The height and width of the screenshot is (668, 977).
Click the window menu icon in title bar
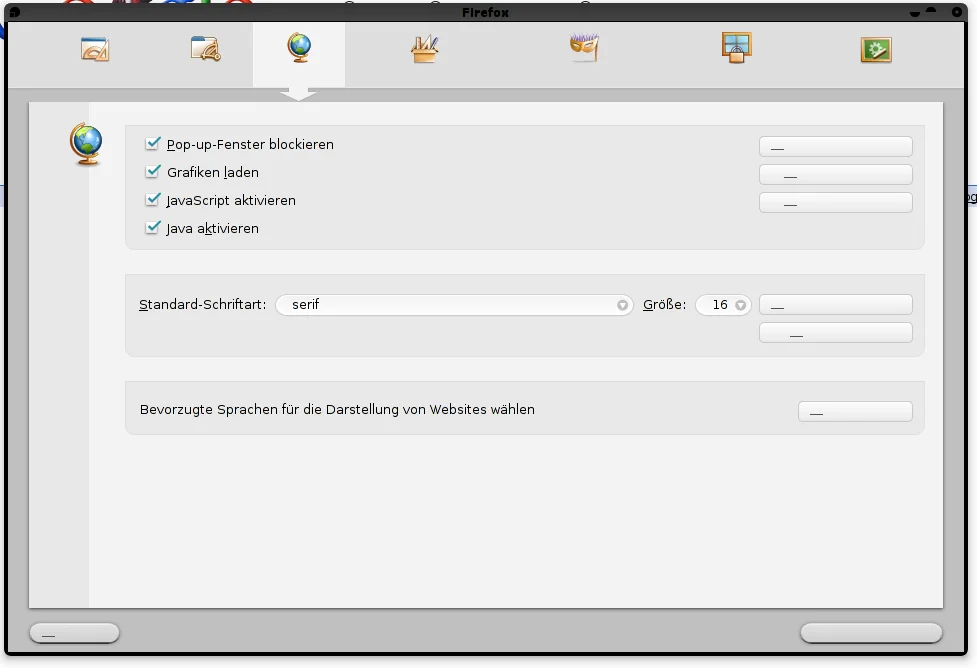point(14,12)
